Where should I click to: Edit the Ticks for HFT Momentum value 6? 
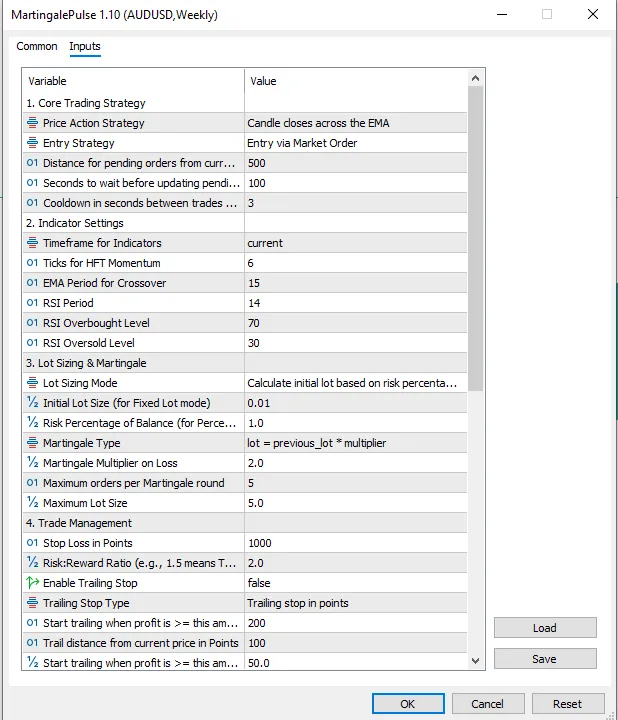tap(356, 263)
